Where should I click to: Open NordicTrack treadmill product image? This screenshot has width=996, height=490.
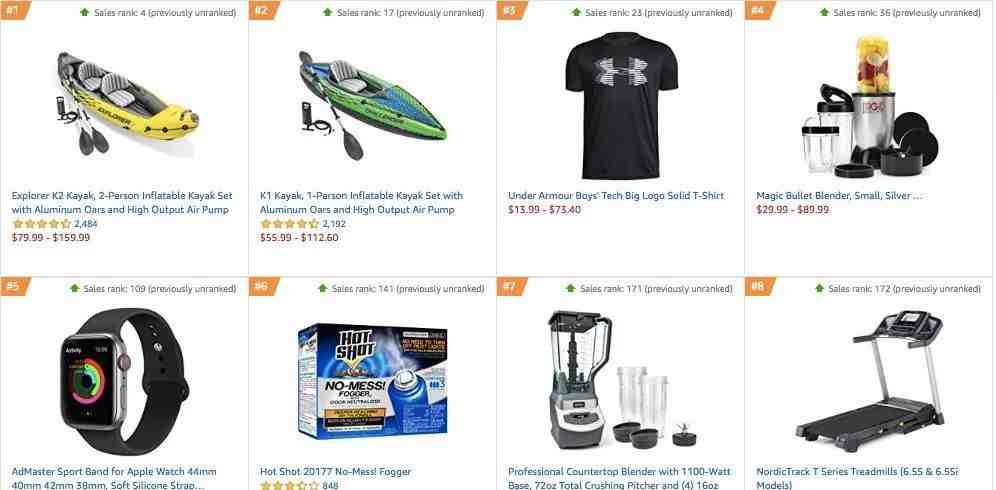click(x=870, y=381)
